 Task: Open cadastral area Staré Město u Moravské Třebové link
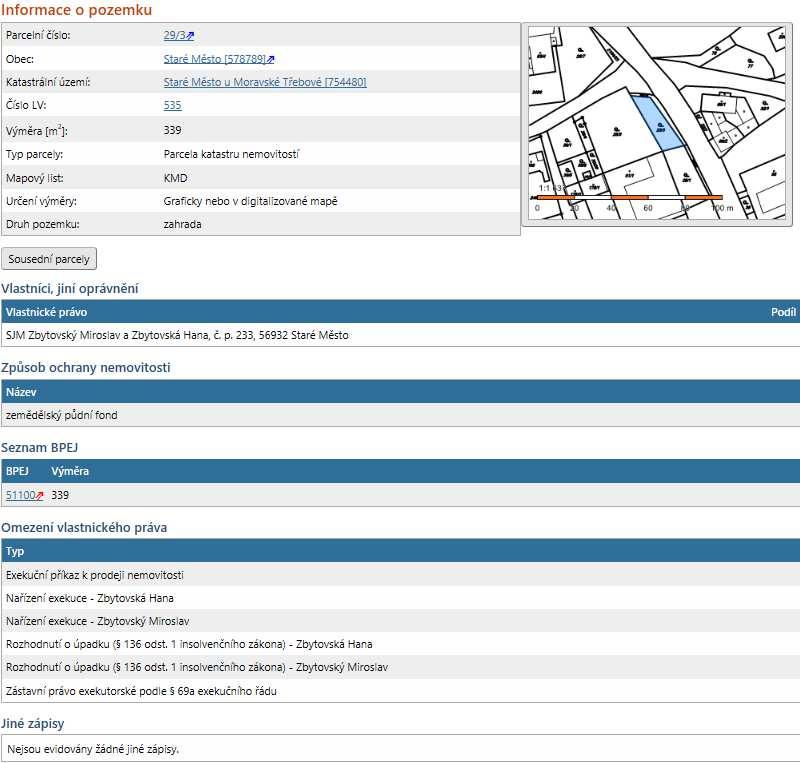[x=265, y=82]
